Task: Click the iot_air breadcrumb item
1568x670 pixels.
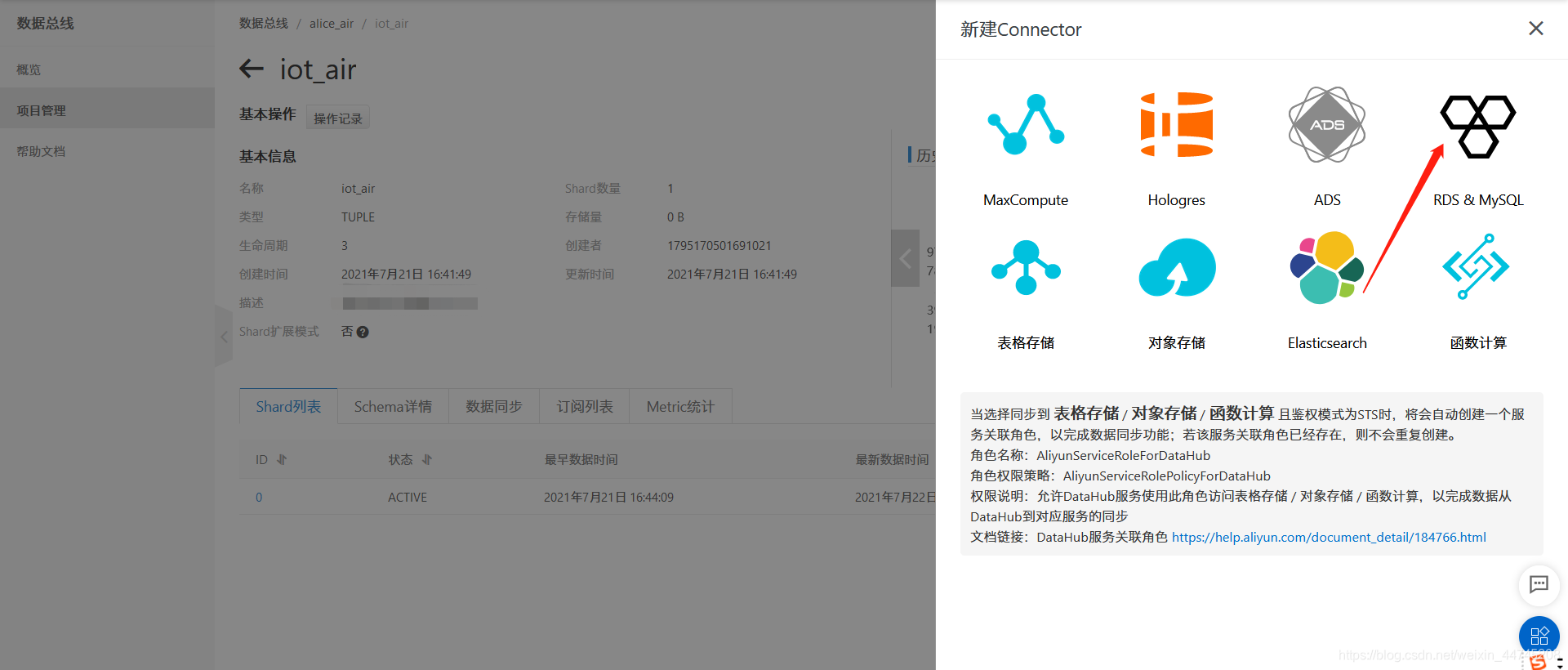Action: 391,23
